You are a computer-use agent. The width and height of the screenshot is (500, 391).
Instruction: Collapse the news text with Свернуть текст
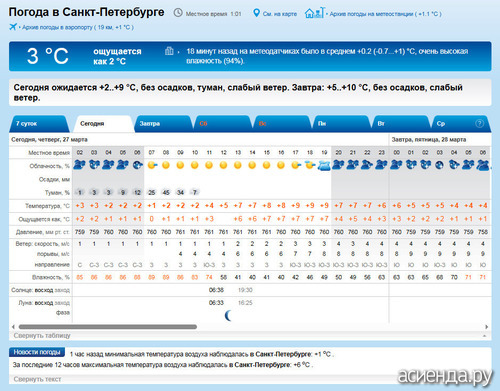click(37, 379)
